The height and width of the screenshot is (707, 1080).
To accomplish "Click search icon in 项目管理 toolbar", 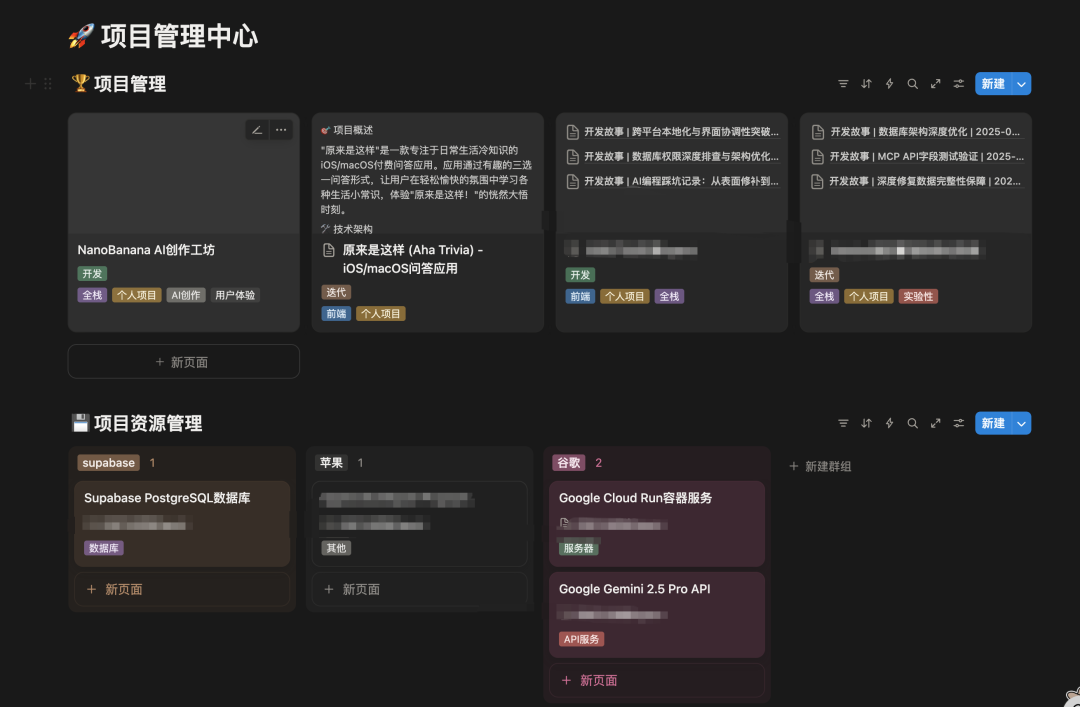I will point(912,84).
